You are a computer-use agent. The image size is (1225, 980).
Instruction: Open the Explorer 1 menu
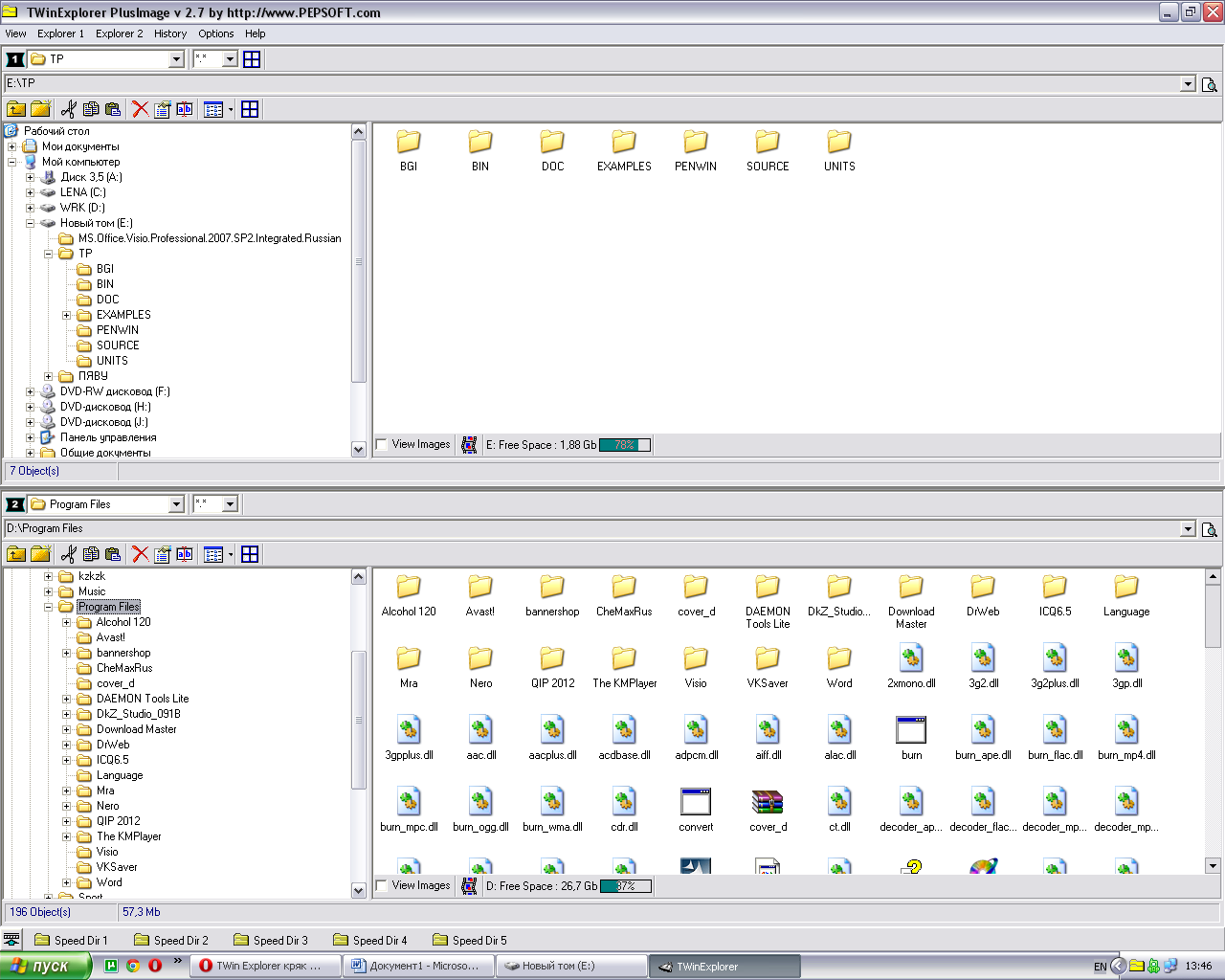click(60, 33)
